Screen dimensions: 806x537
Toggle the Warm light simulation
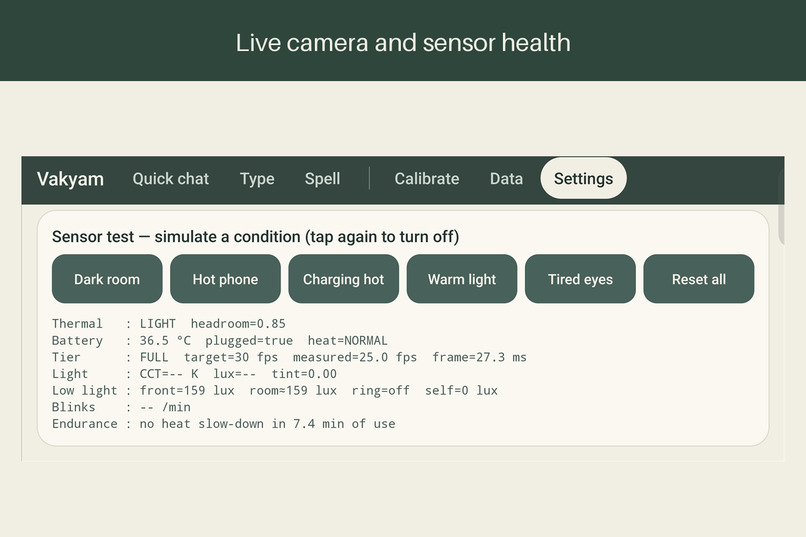click(462, 279)
